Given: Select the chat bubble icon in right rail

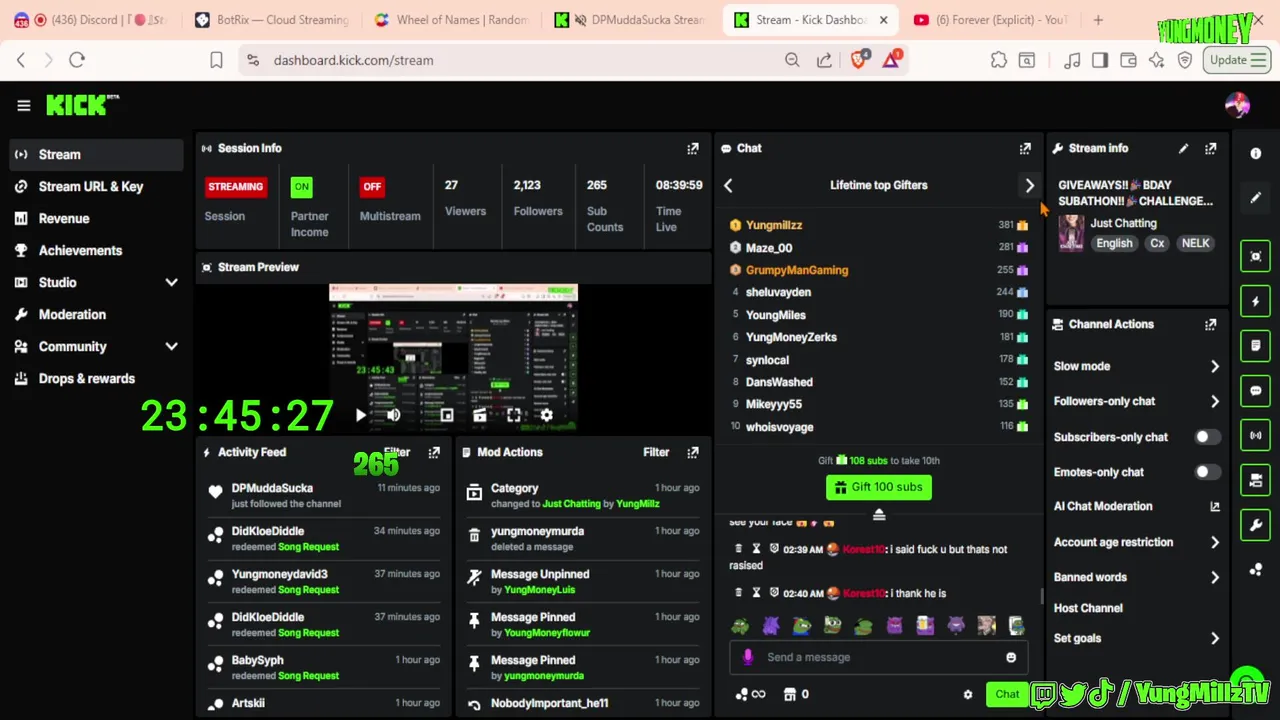Looking at the screenshot, I should 1256,391.
